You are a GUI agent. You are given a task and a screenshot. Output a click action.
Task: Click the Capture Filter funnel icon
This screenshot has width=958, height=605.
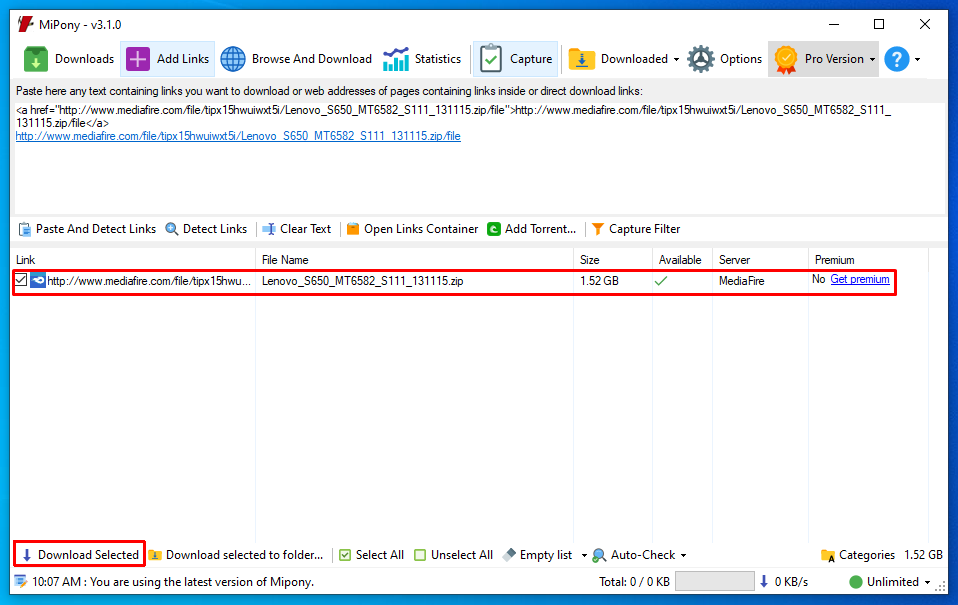coord(598,229)
